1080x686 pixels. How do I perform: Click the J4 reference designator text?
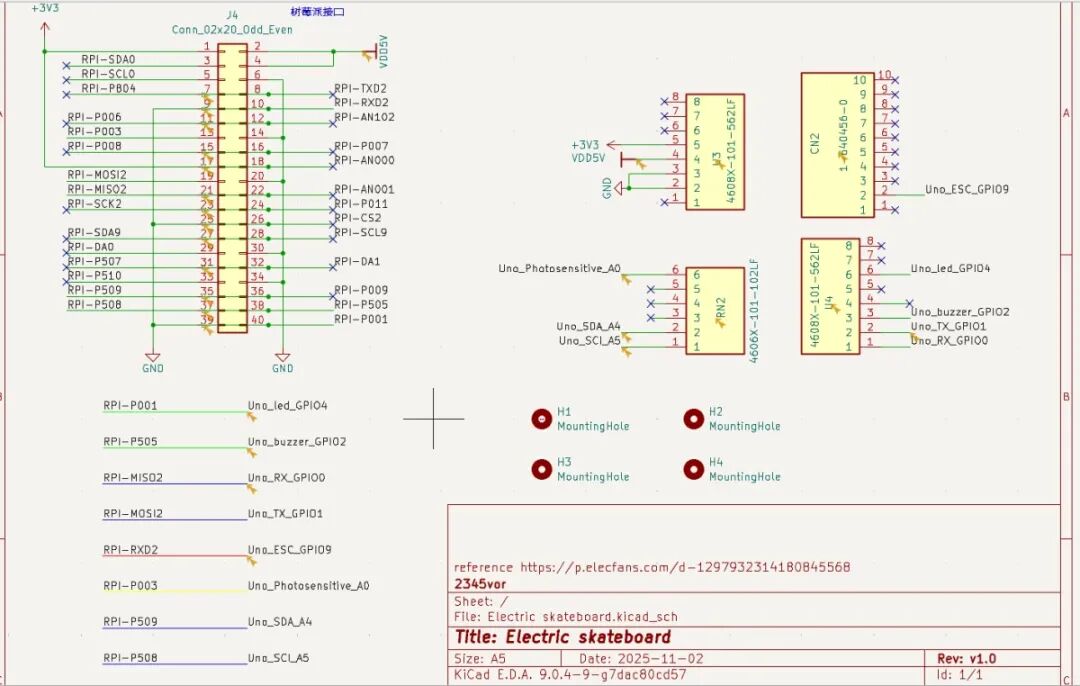click(x=232, y=15)
